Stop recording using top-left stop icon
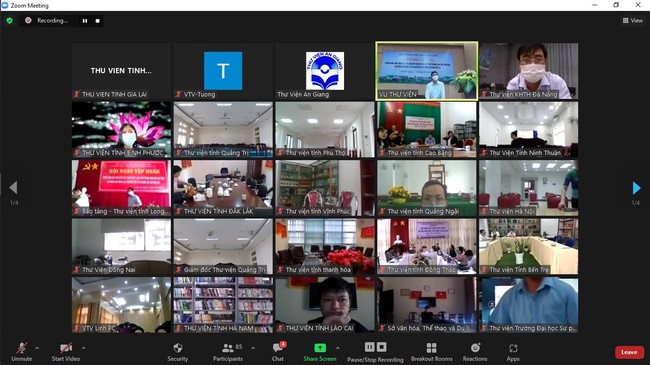This screenshot has height=365, width=650. point(97,21)
